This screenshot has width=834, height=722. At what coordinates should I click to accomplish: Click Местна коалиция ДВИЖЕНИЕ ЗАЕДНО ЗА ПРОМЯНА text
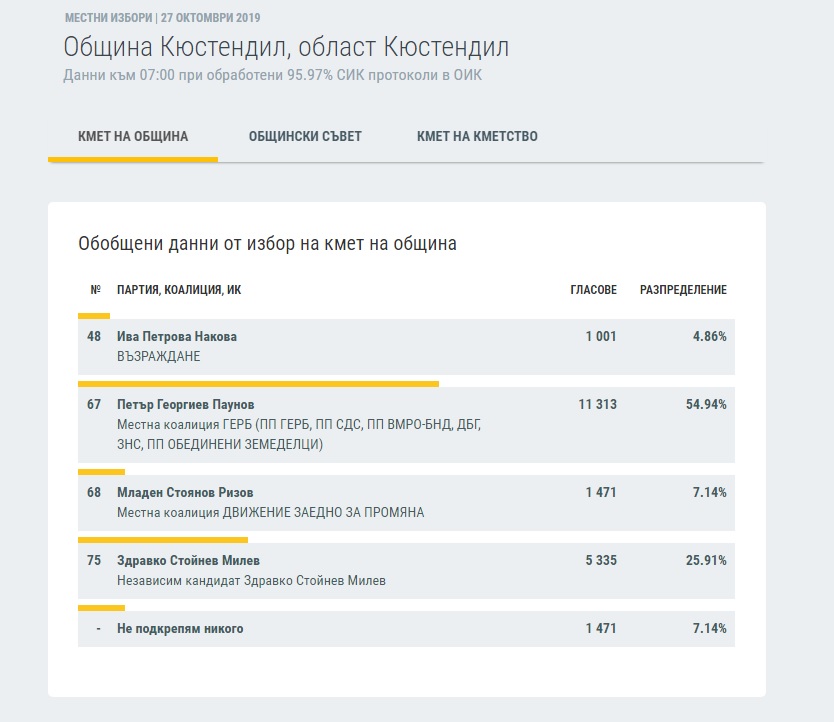point(271,513)
